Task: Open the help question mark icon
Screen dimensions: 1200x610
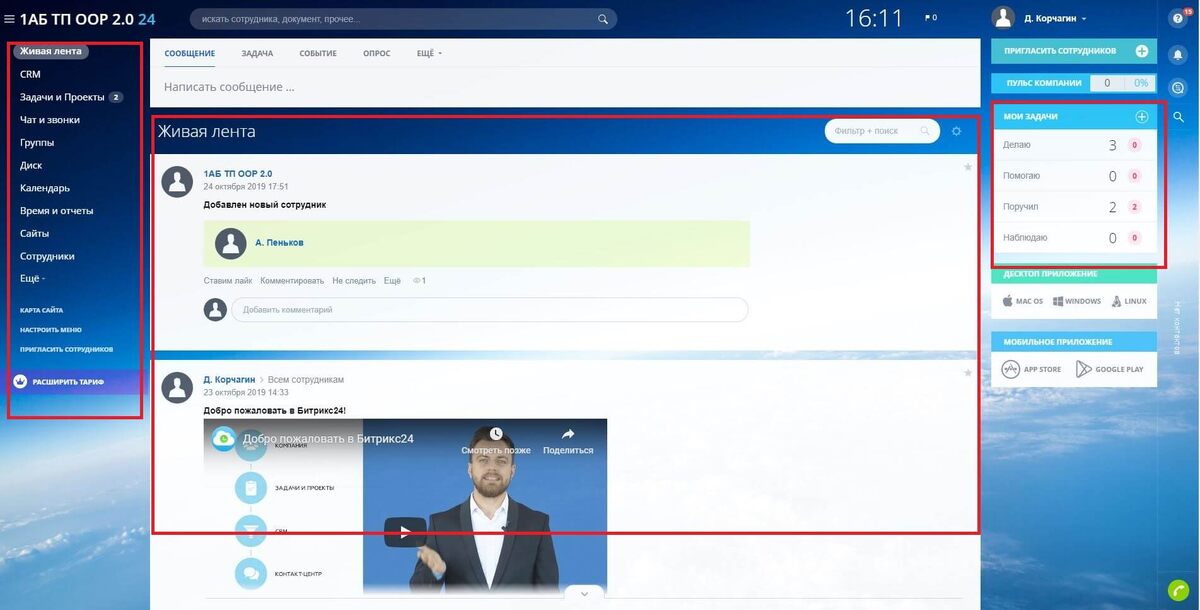Action: 1178,19
